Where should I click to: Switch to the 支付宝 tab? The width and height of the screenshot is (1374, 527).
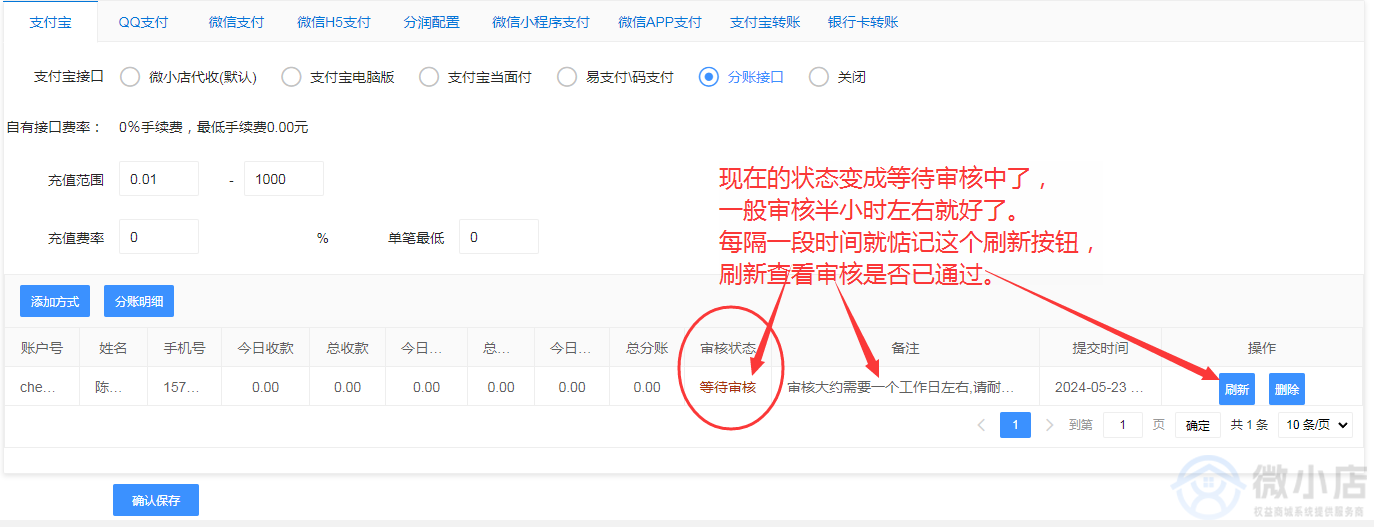[50, 22]
